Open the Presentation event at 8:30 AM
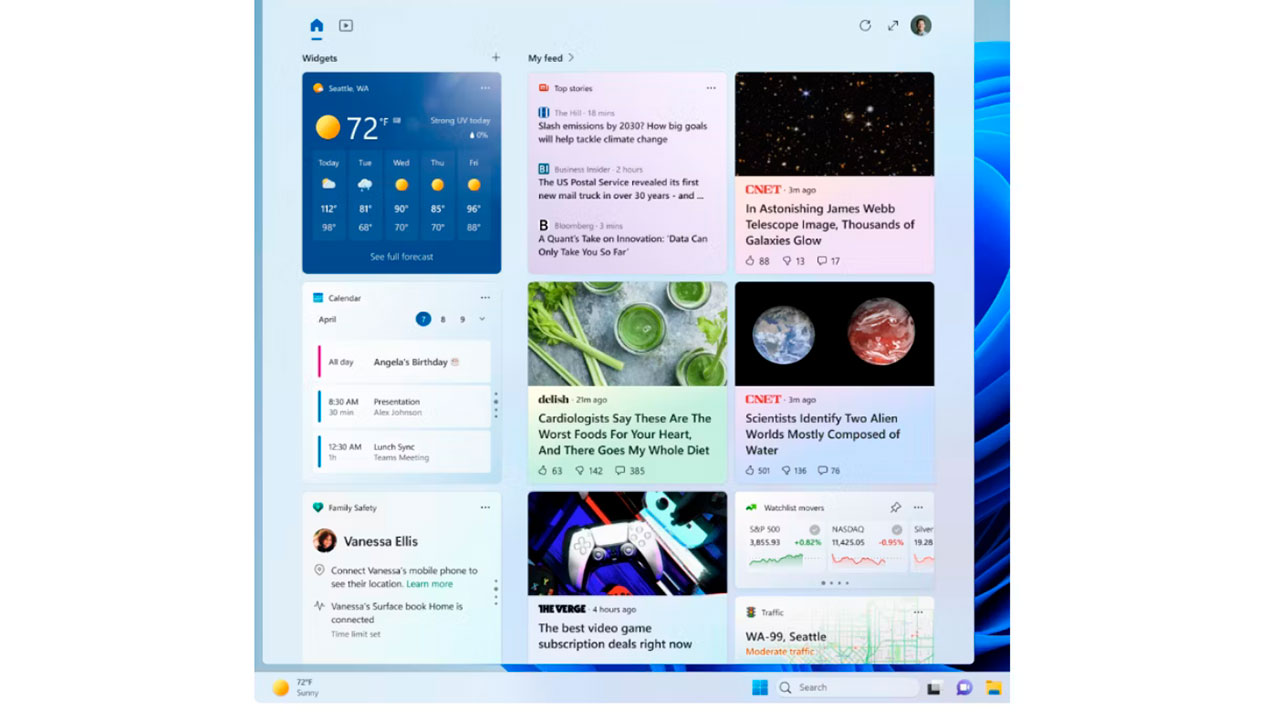The image size is (1280, 720). (404, 407)
